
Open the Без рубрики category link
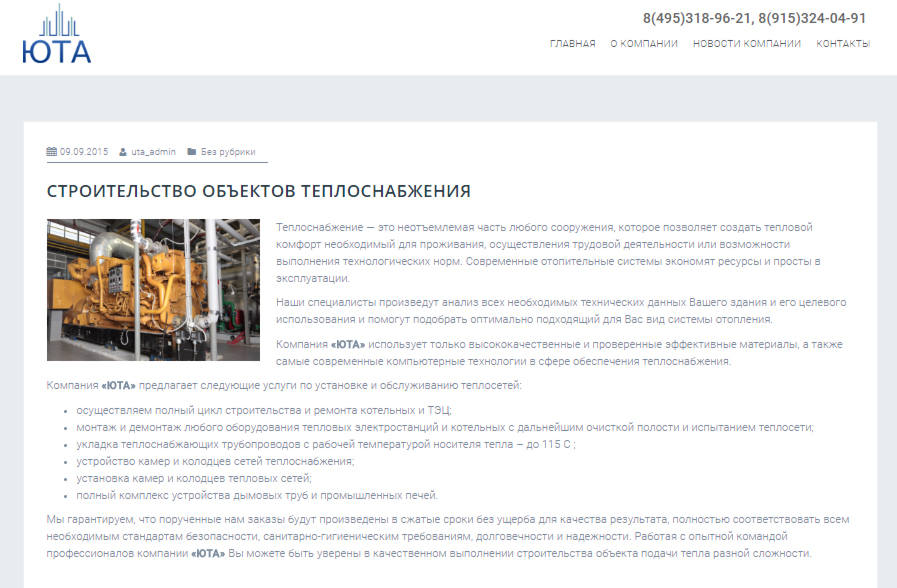click(228, 152)
